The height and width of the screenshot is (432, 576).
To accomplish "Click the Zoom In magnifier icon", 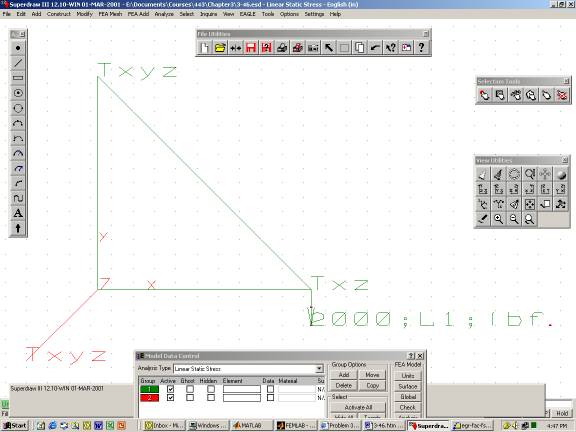I will (498, 219).
